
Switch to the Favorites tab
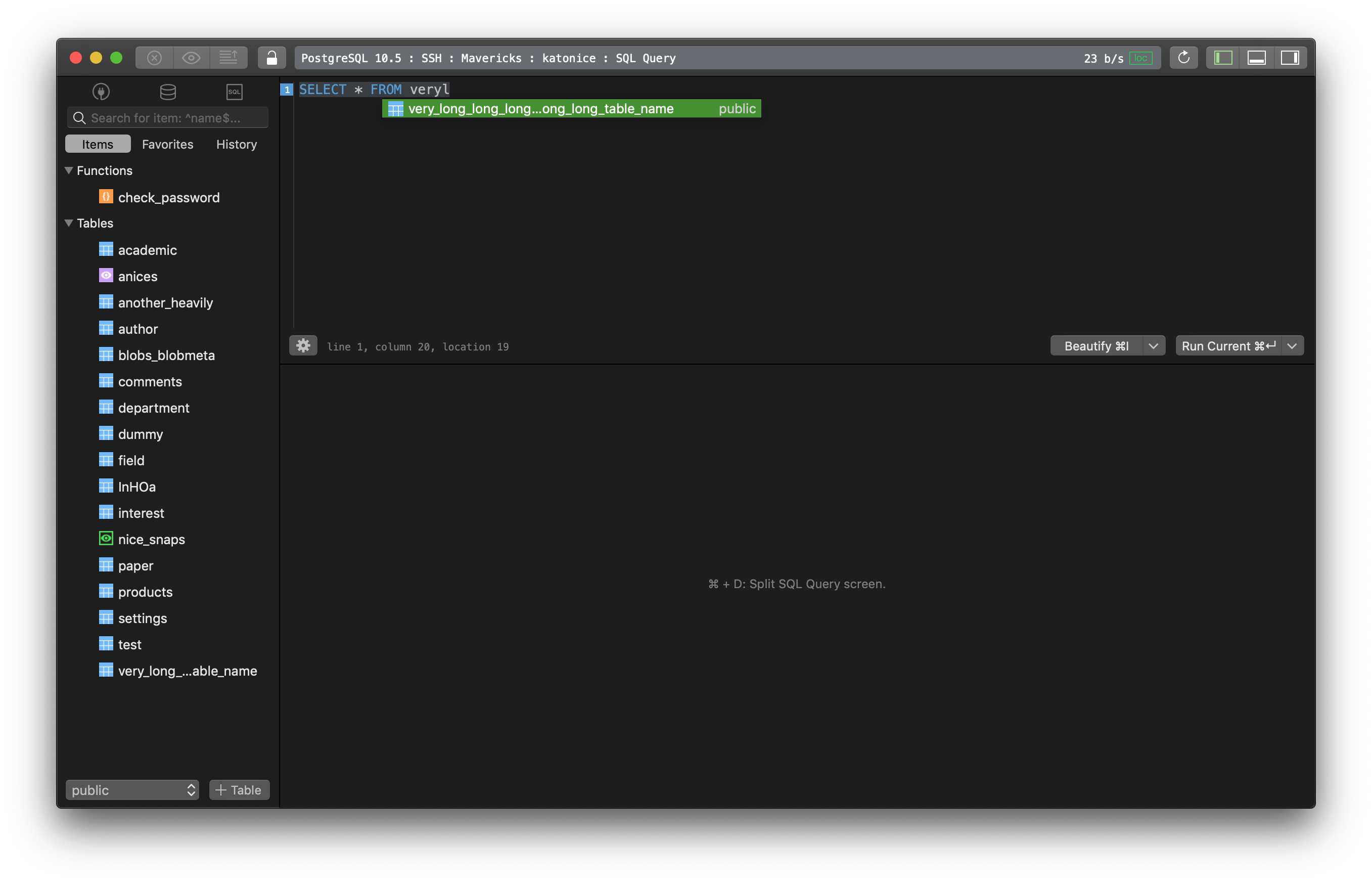[167, 144]
